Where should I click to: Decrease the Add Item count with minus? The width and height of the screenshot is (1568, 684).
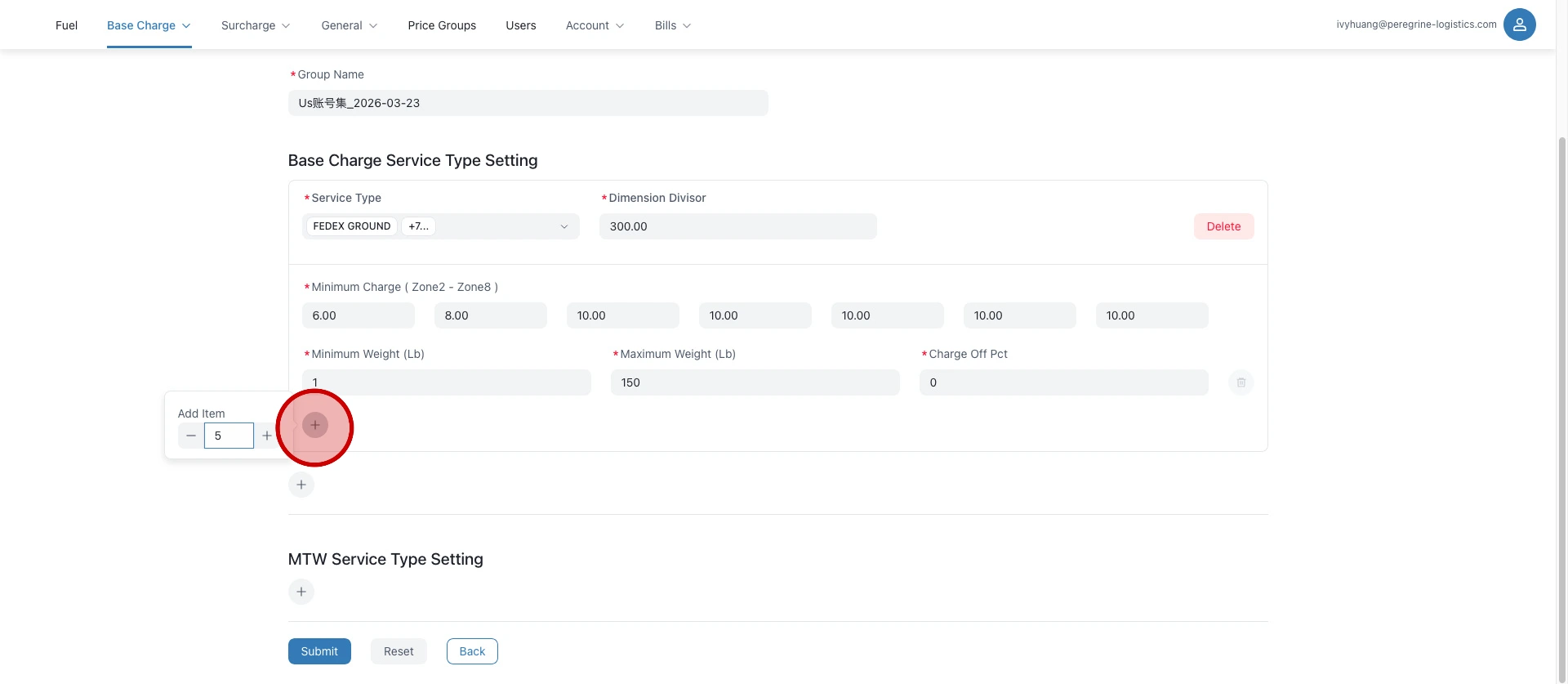click(x=191, y=436)
